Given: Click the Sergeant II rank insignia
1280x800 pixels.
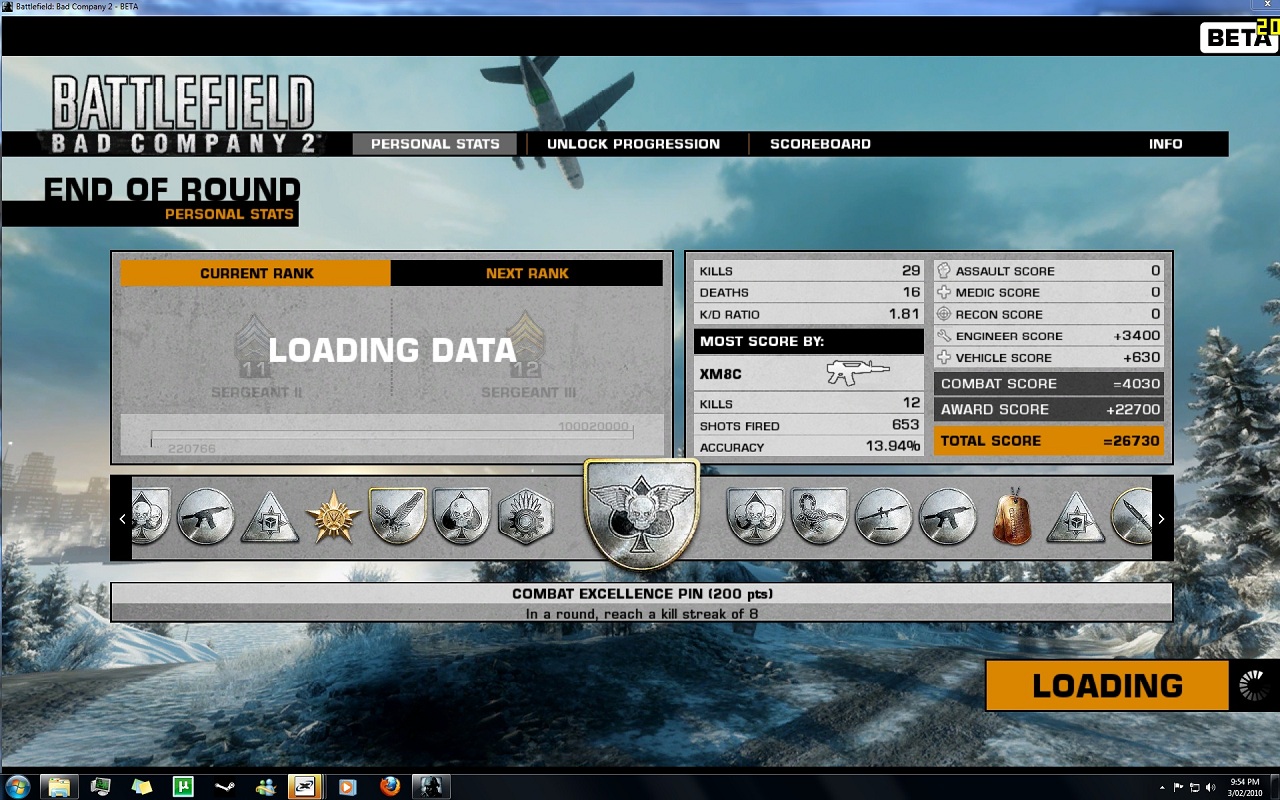Looking at the screenshot, I should click(256, 344).
